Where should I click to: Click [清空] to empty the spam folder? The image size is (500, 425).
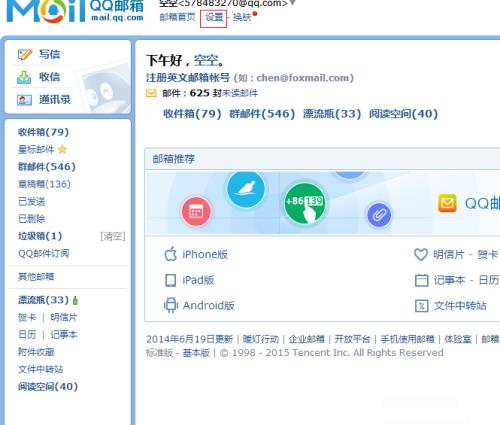pos(113,236)
